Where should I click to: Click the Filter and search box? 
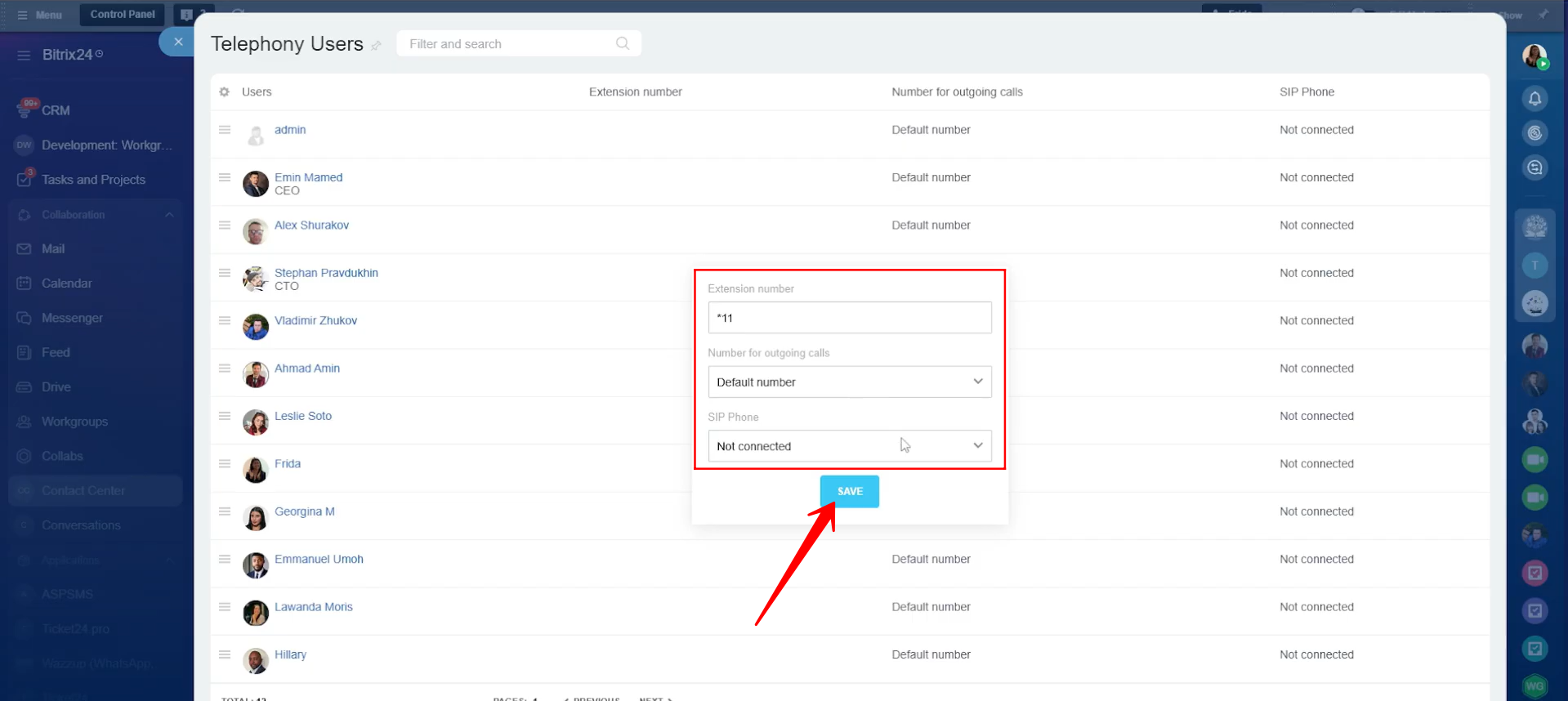tap(507, 44)
